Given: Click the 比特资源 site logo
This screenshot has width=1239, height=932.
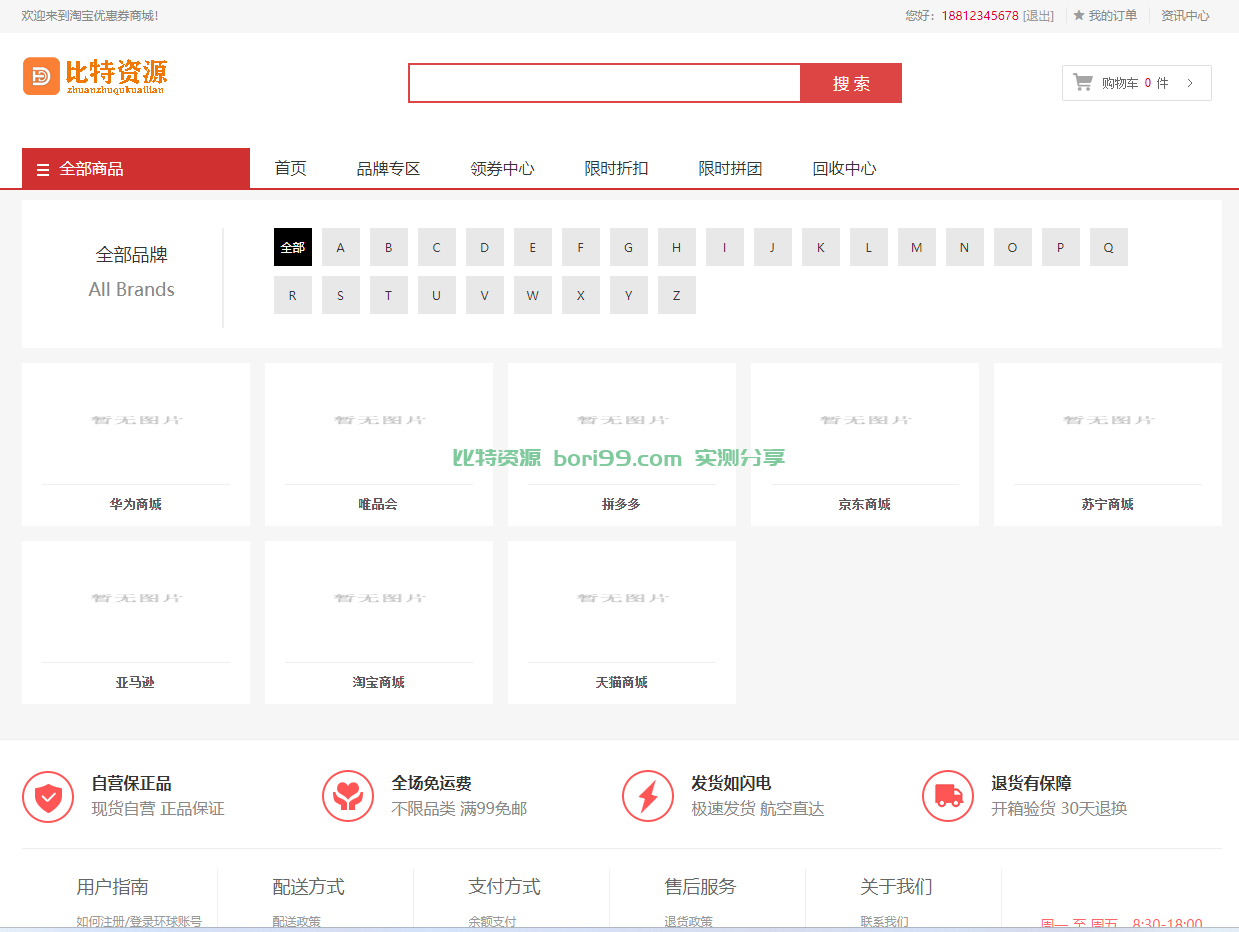Looking at the screenshot, I should tap(95, 76).
